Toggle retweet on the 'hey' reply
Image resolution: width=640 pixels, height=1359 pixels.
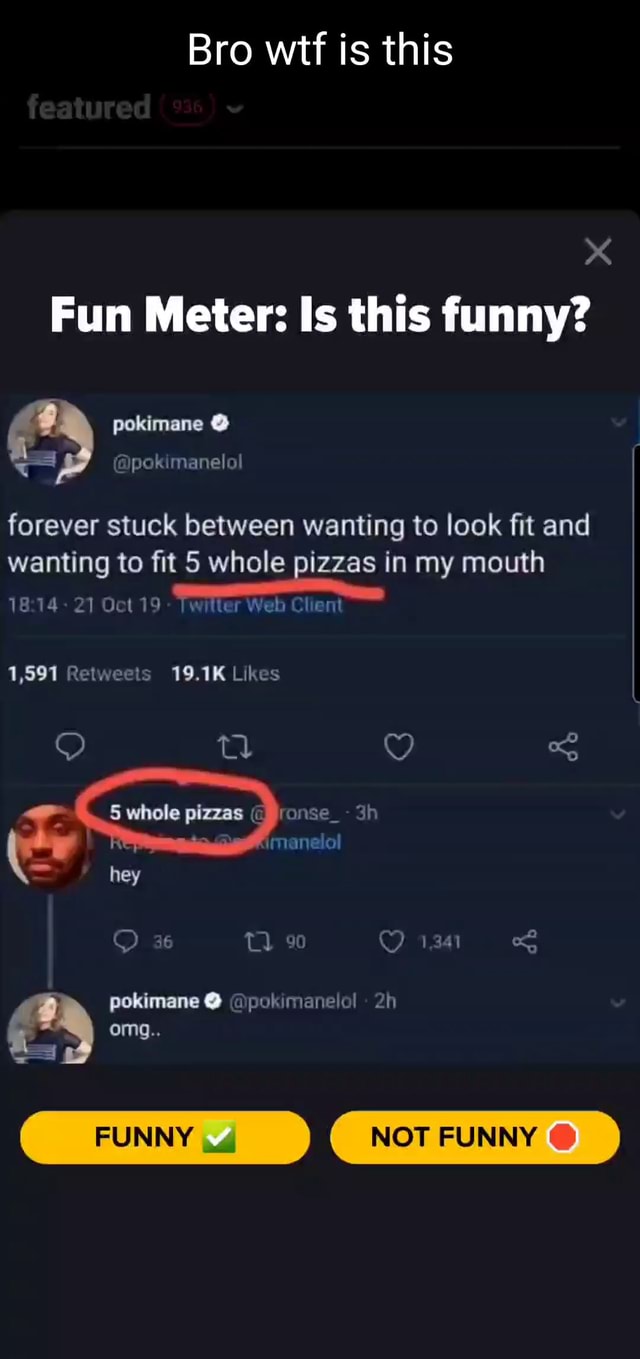tap(260, 941)
